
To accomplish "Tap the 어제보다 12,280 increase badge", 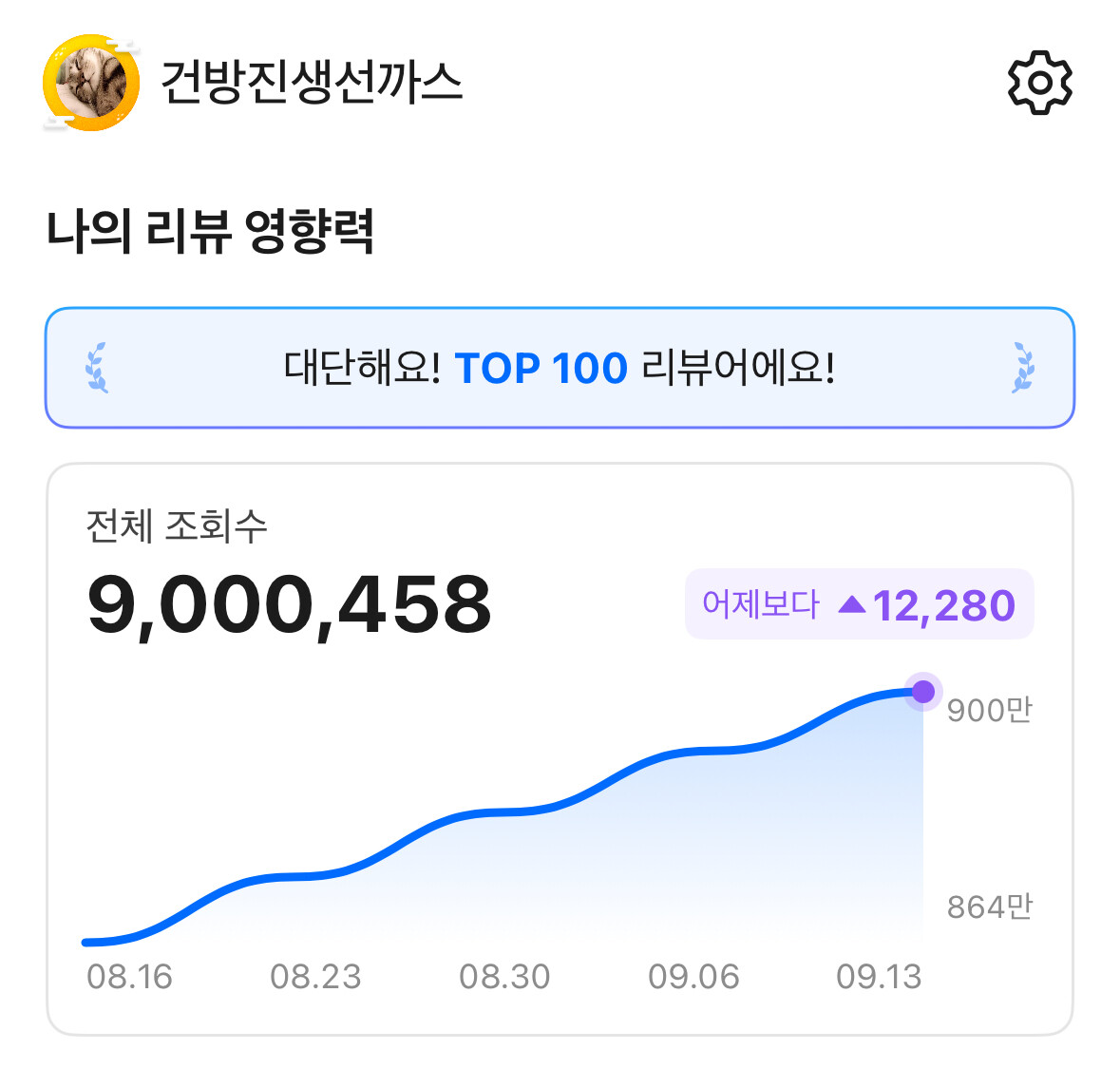I will coord(859,604).
